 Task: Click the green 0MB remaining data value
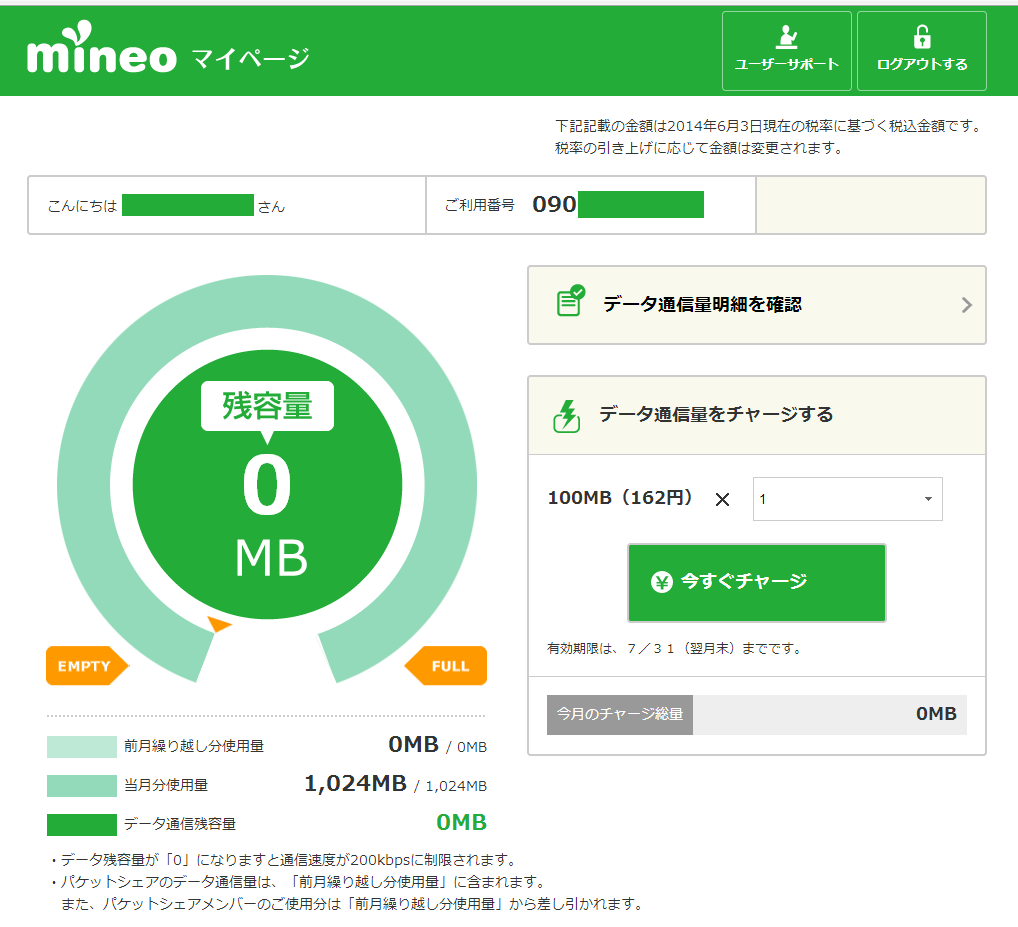click(461, 822)
